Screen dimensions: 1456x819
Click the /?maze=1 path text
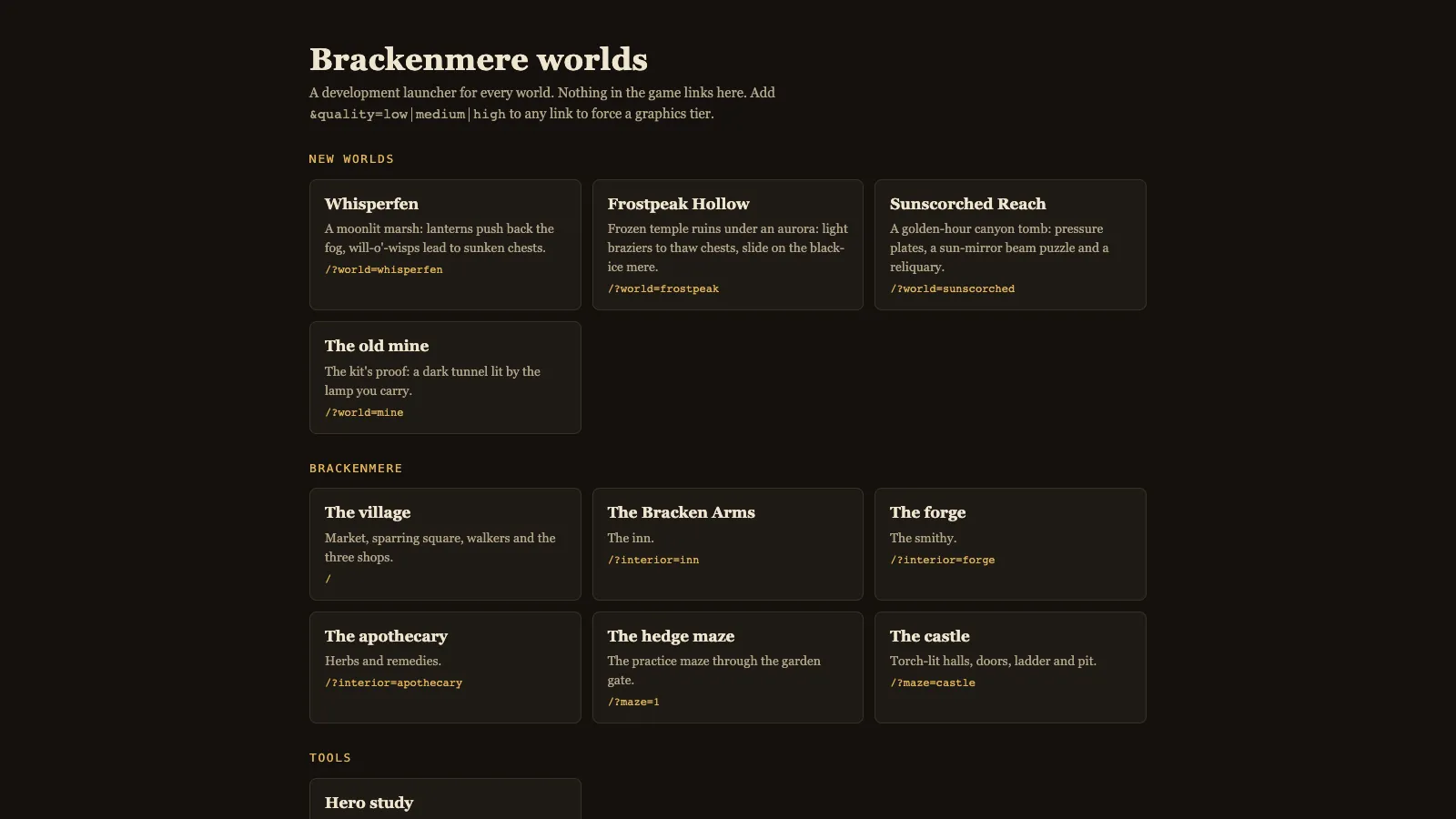tap(633, 703)
